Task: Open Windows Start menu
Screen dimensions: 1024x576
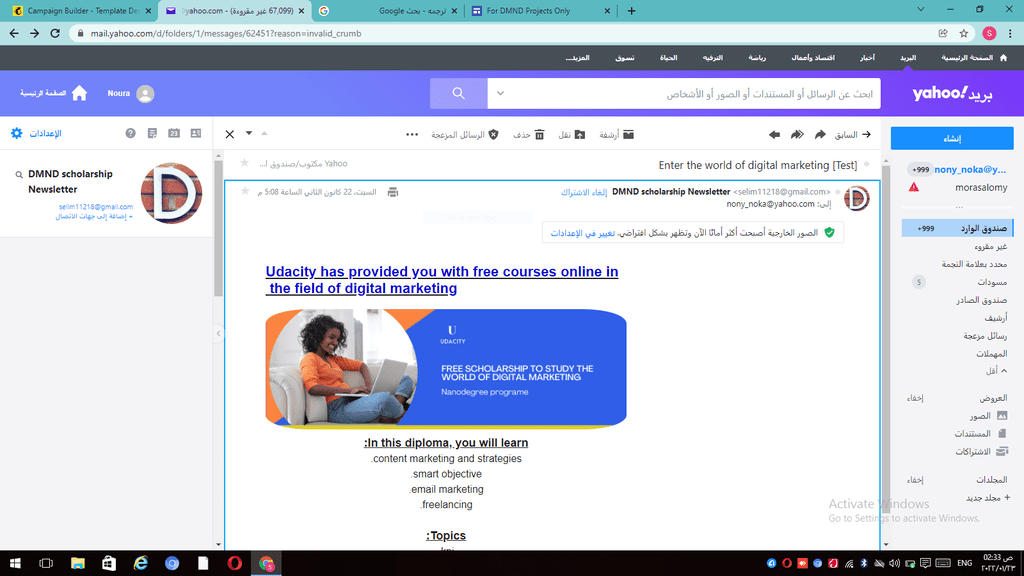Action: [15, 563]
